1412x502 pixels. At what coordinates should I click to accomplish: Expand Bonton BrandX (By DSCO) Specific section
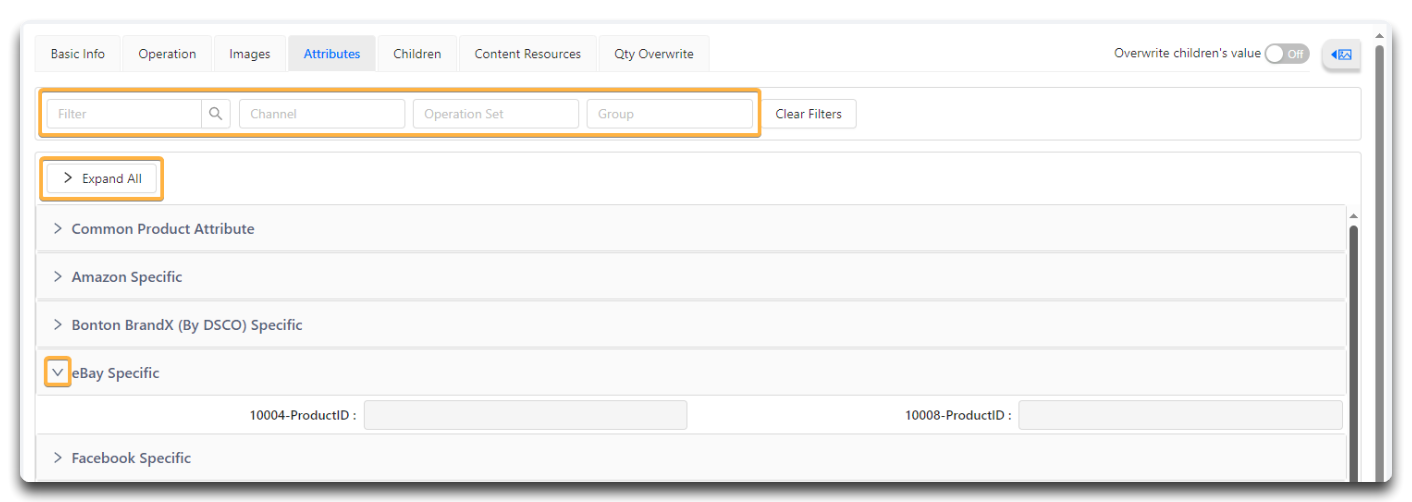691,325
